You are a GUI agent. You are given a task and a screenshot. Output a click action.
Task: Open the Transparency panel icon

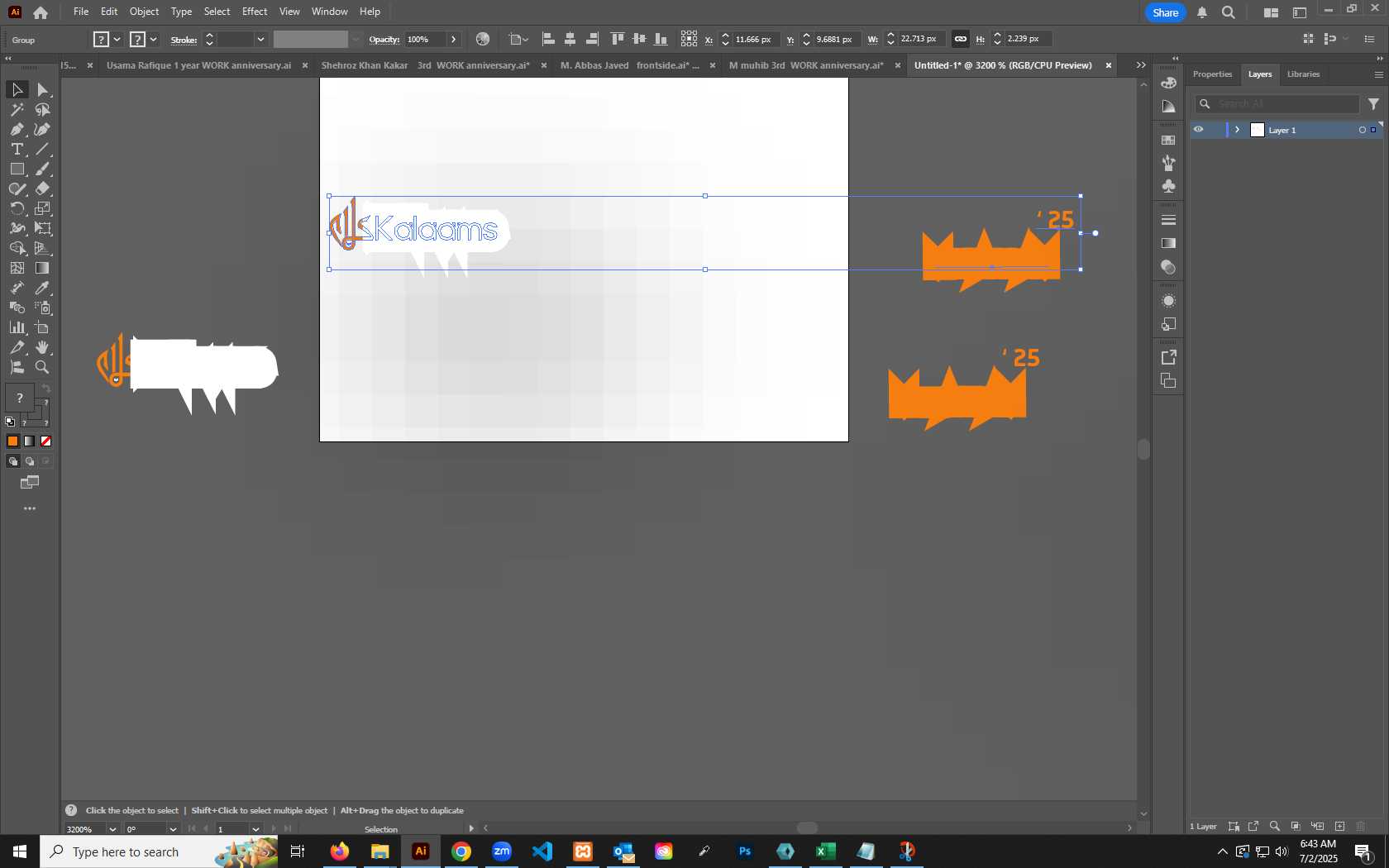click(x=1168, y=267)
